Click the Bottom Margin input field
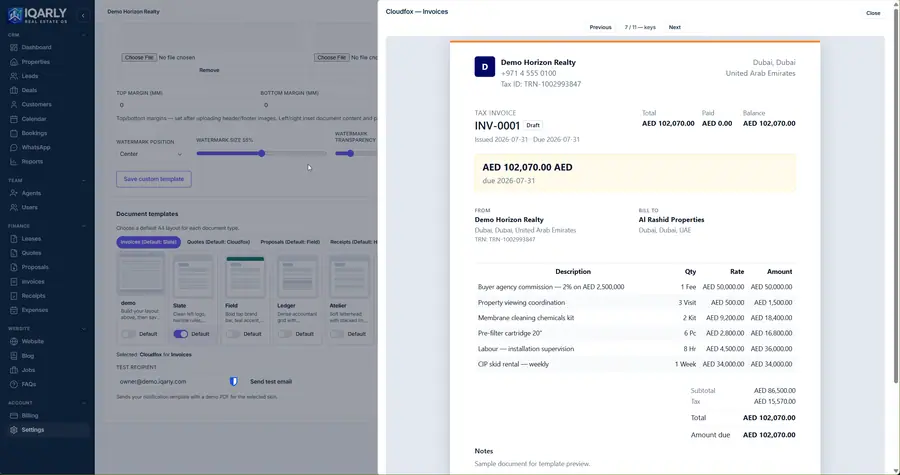 point(319,105)
